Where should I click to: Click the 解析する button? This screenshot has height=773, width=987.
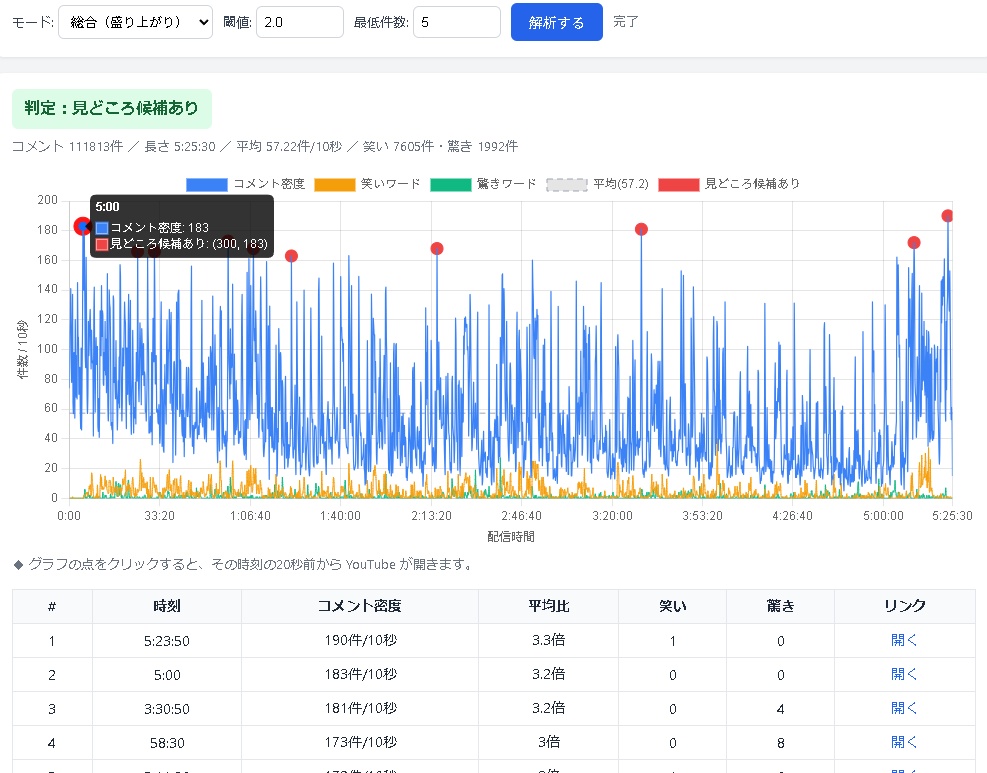click(x=556, y=22)
